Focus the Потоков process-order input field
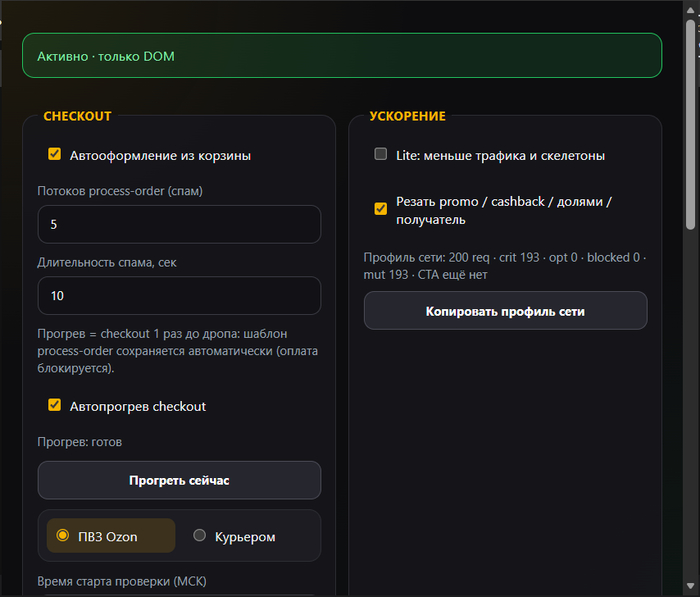This screenshot has height=597, width=700. click(x=179, y=224)
